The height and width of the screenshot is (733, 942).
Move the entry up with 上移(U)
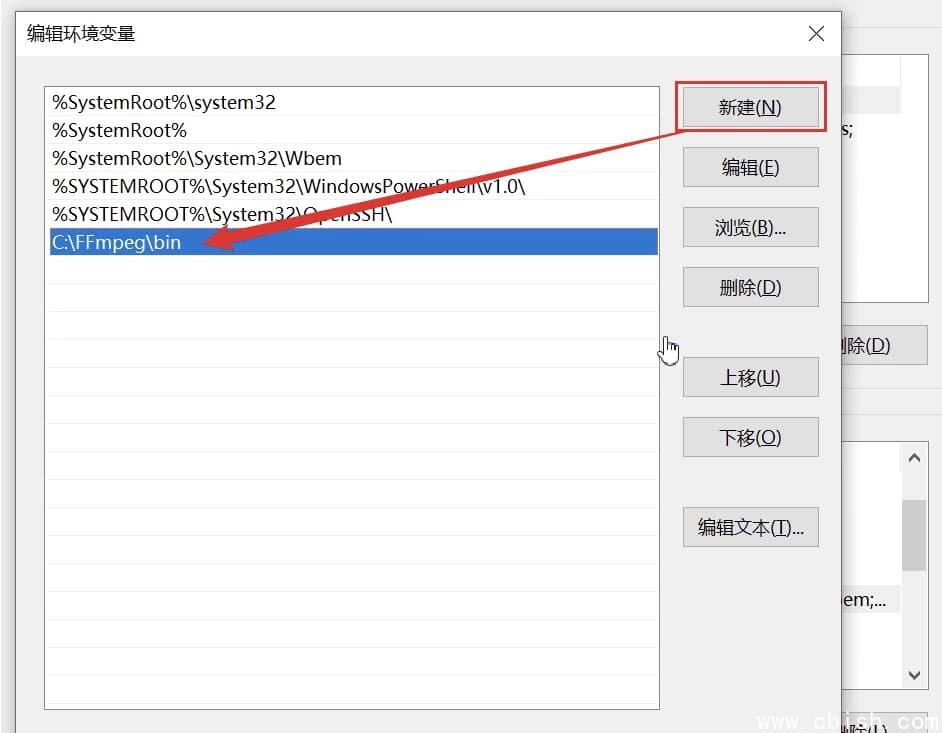[x=750, y=377]
